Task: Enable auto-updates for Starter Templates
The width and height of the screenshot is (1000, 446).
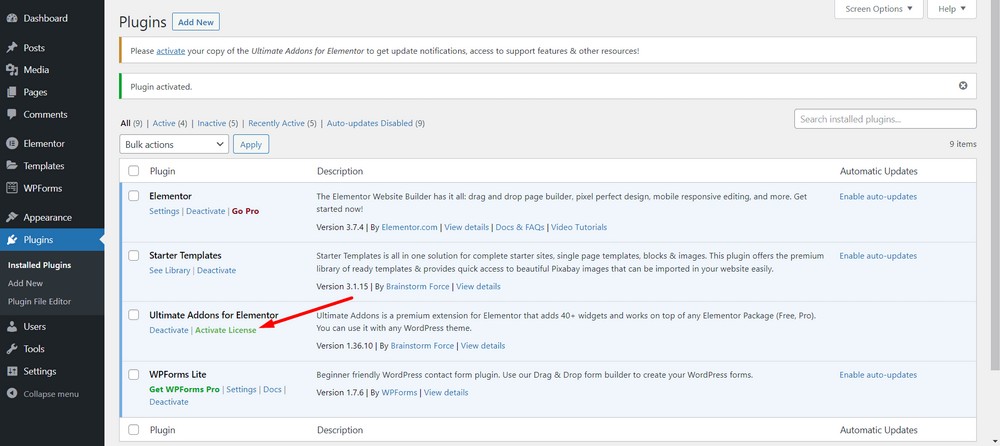Action: pos(878,256)
